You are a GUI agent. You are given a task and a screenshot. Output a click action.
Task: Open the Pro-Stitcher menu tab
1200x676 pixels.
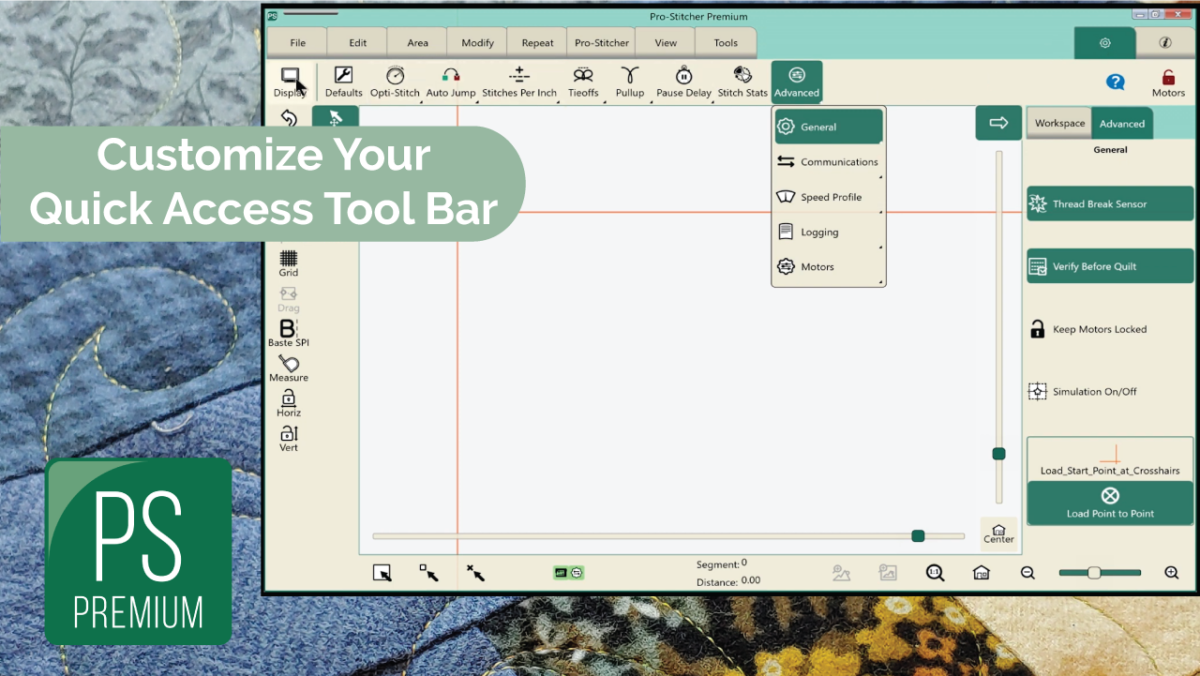(x=602, y=43)
